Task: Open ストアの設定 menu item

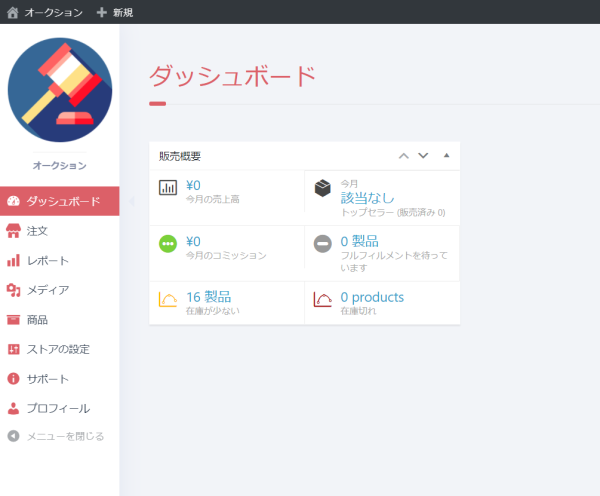Action: tap(60, 349)
